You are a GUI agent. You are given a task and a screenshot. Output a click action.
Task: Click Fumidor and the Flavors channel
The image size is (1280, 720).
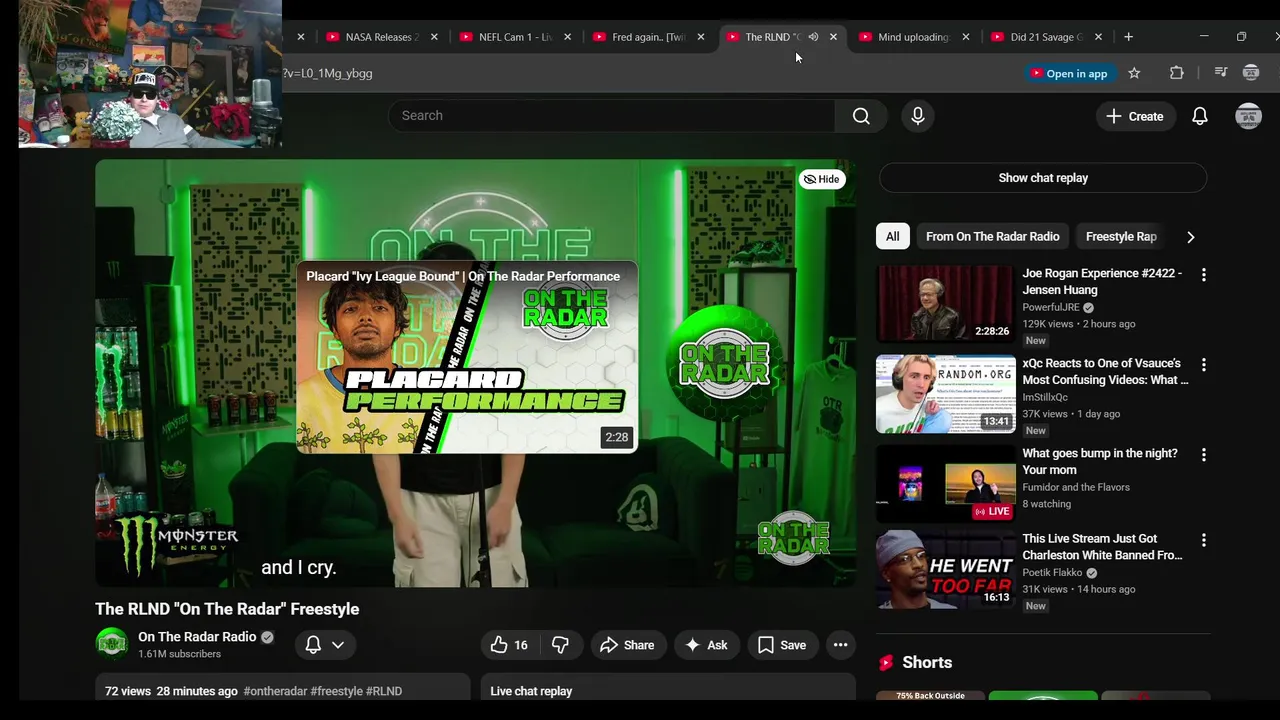[1076, 488]
